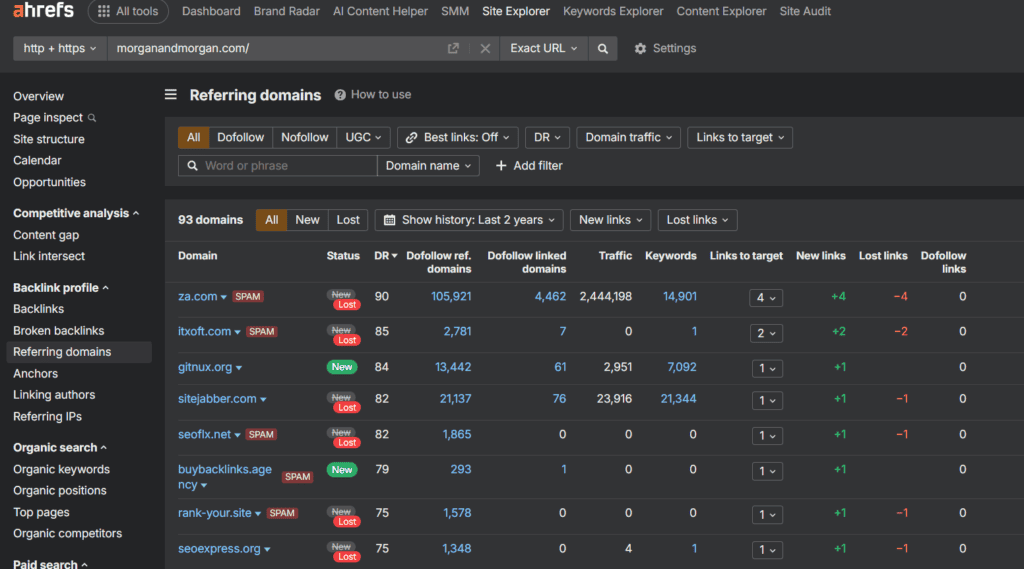Open target URL in new tab icon
The image size is (1024, 569).
(x=453, y=48)
